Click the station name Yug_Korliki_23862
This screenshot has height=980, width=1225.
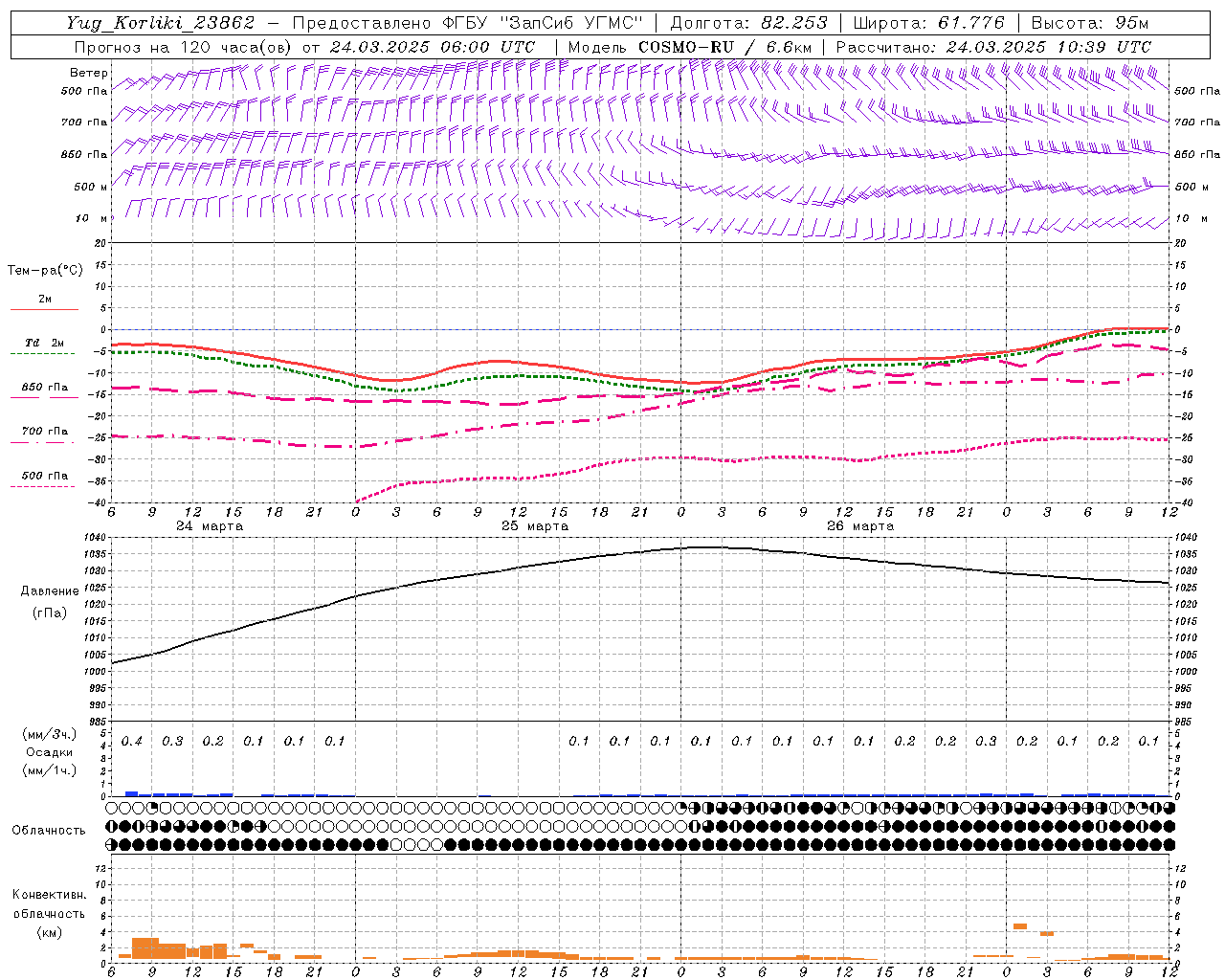(161, 23)
